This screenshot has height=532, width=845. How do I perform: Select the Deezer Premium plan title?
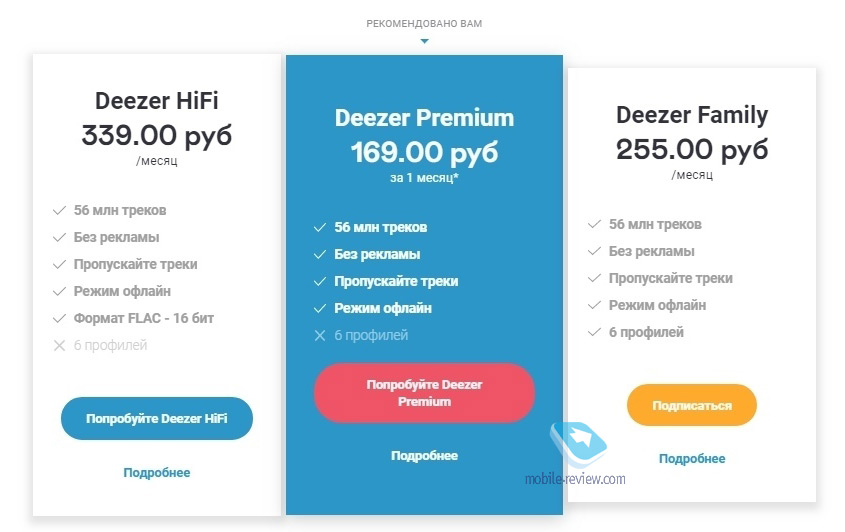[424, 118]
